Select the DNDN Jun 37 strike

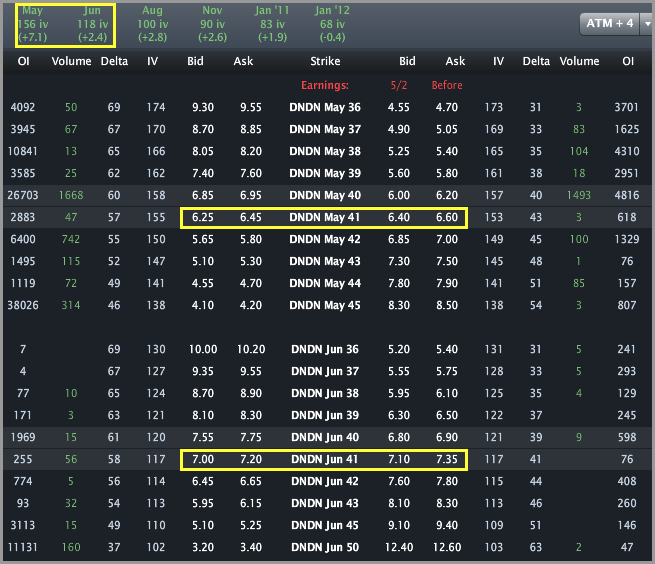[x=325, y=371]
